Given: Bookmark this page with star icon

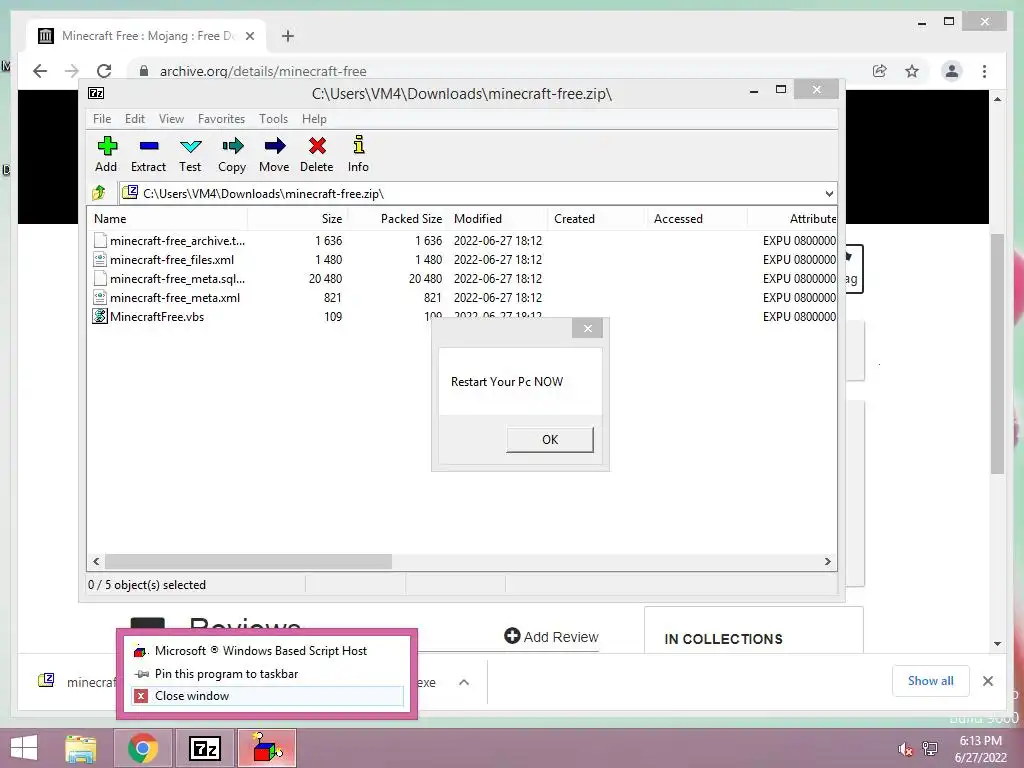Looking at the screenshot, I should tap(912, 71).
